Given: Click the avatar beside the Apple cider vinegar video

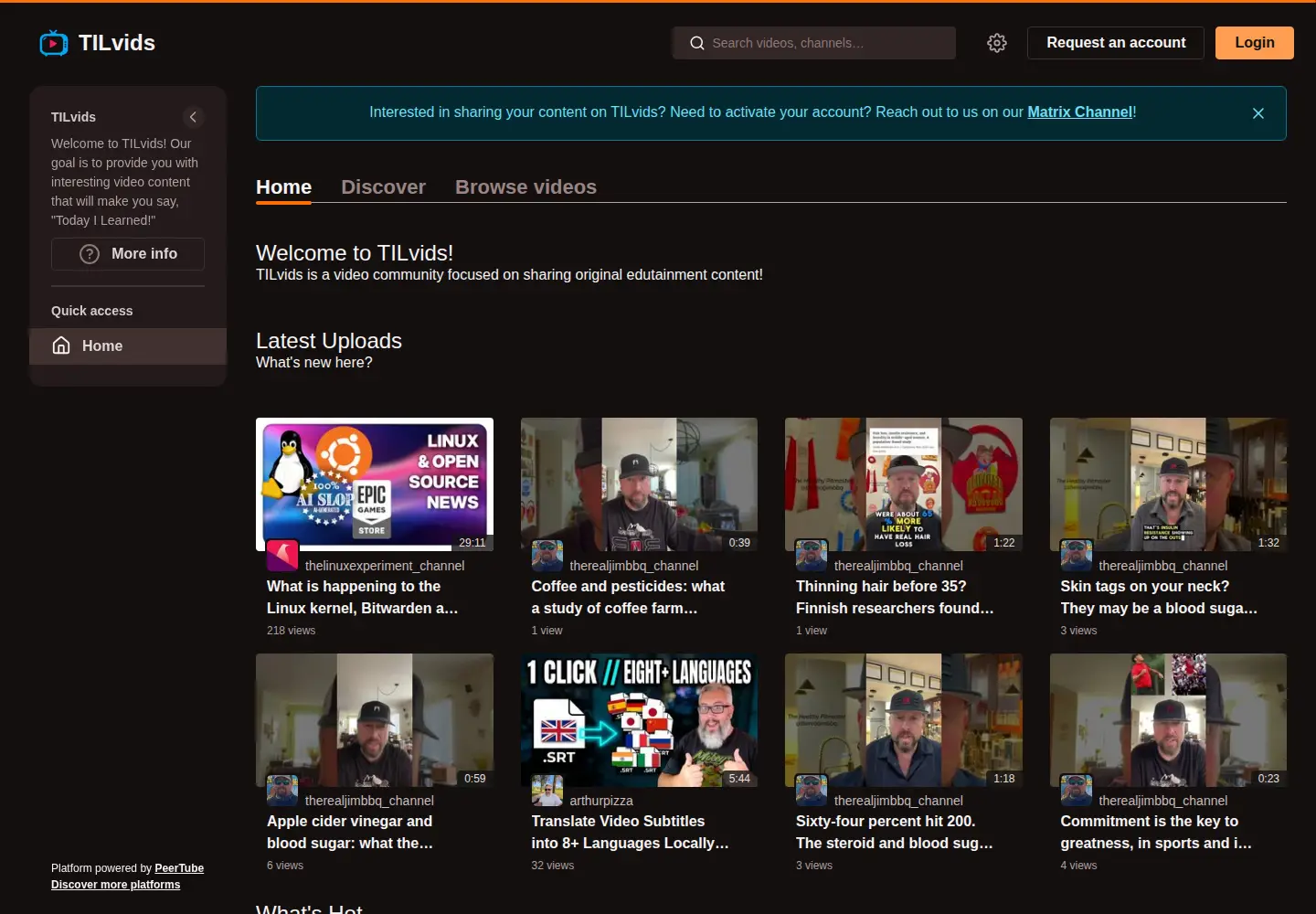Looking at the screenshot, I should click(x=282, y=791).
